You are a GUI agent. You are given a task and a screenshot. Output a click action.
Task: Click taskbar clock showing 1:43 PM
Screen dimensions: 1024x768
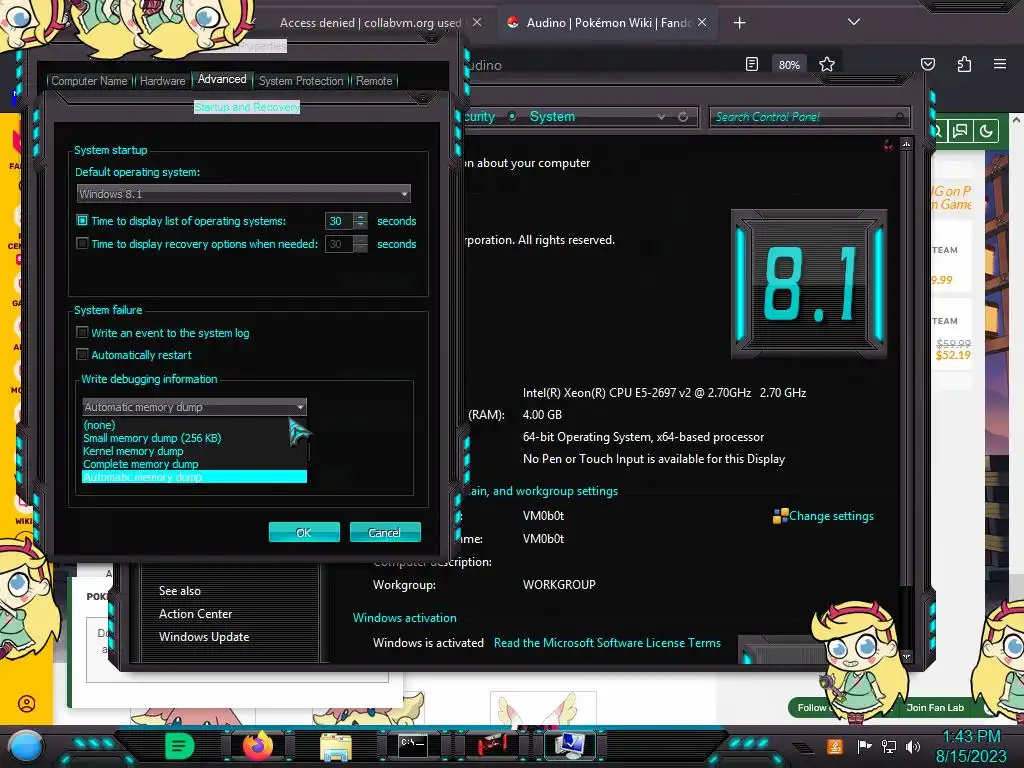(x=971, y=736)
